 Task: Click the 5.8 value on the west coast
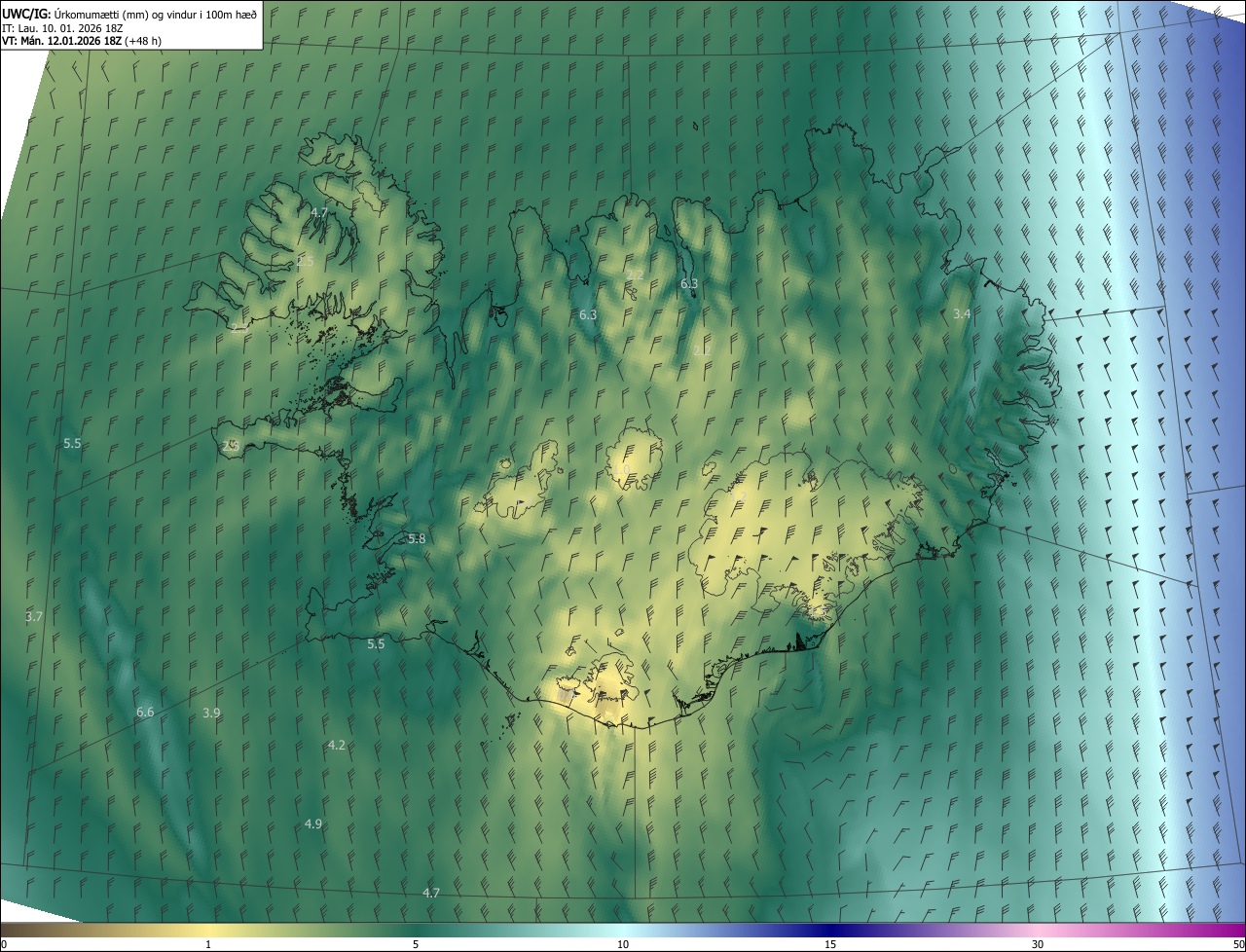417,538
